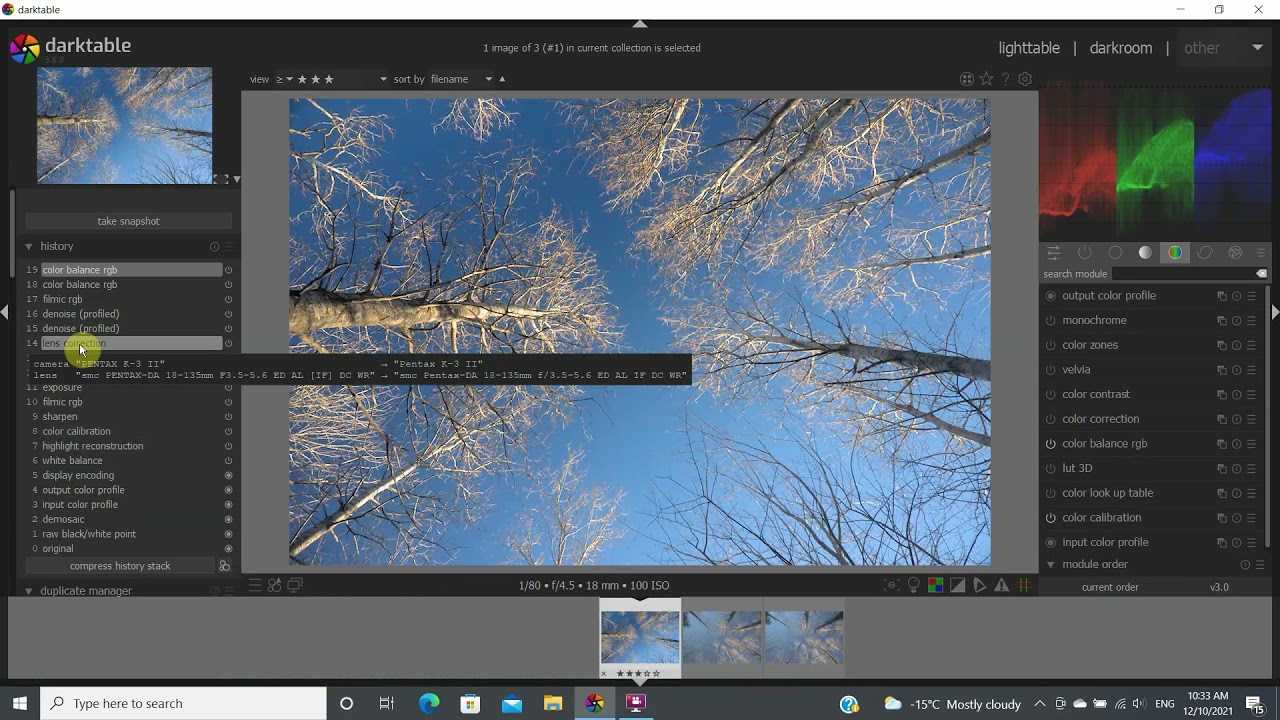Select third filmstrip thumbnail
Image resolution: width=1280 pixels, height=720 pixels.
(805, 638)
